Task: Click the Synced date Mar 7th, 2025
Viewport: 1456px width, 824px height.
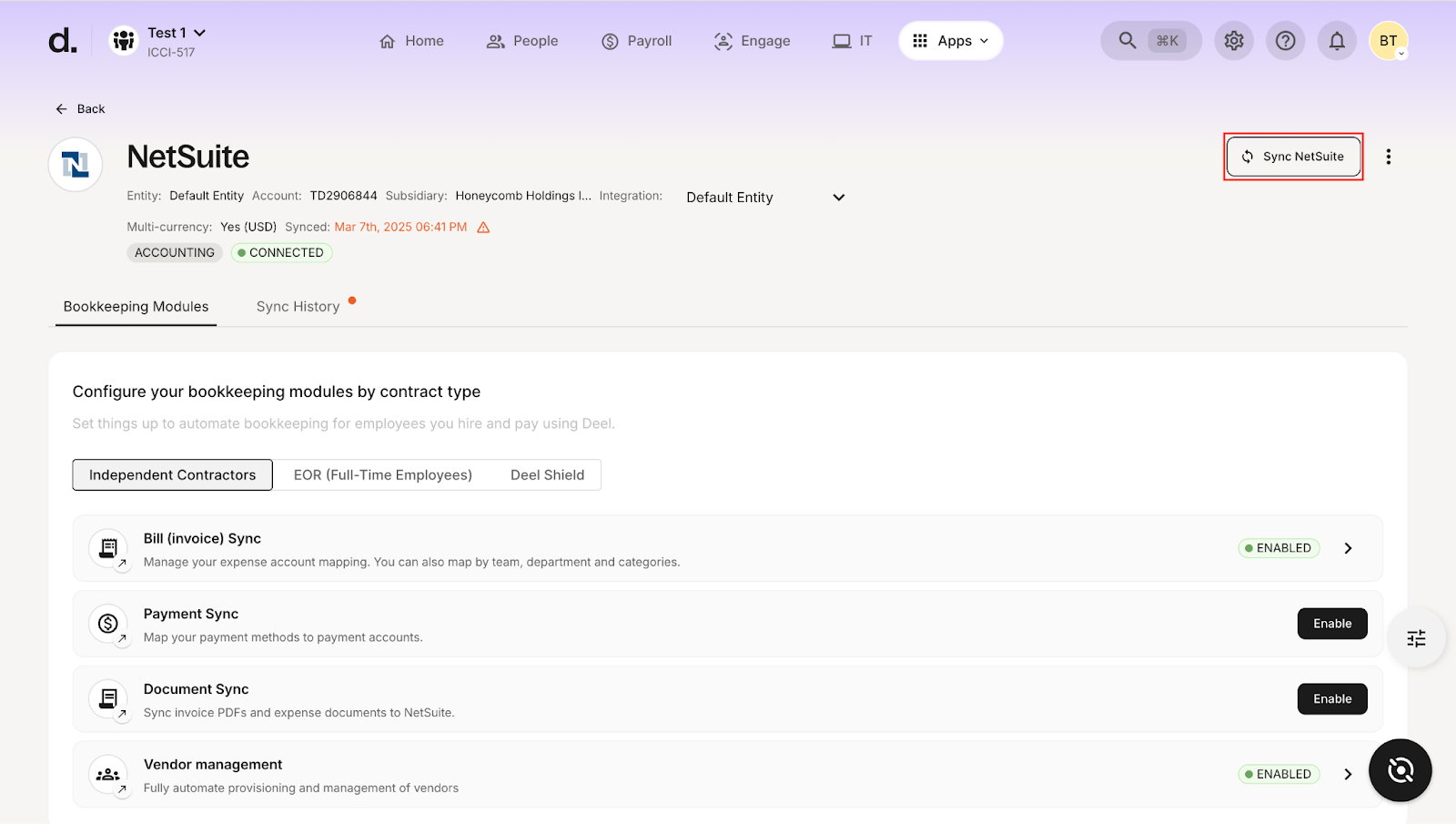Action: (x=400, y=228)
